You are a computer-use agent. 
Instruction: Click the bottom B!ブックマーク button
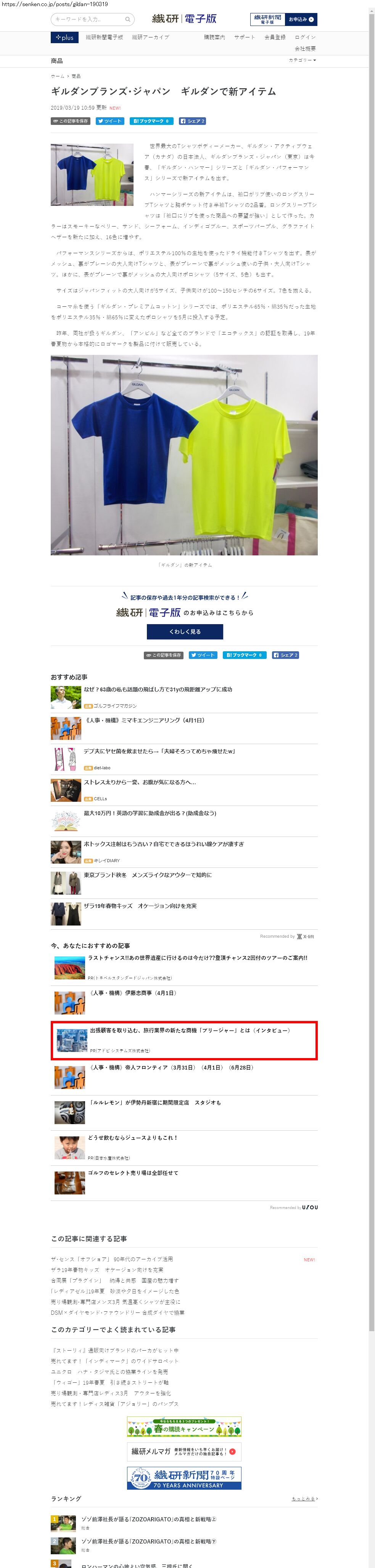(244, 655)
